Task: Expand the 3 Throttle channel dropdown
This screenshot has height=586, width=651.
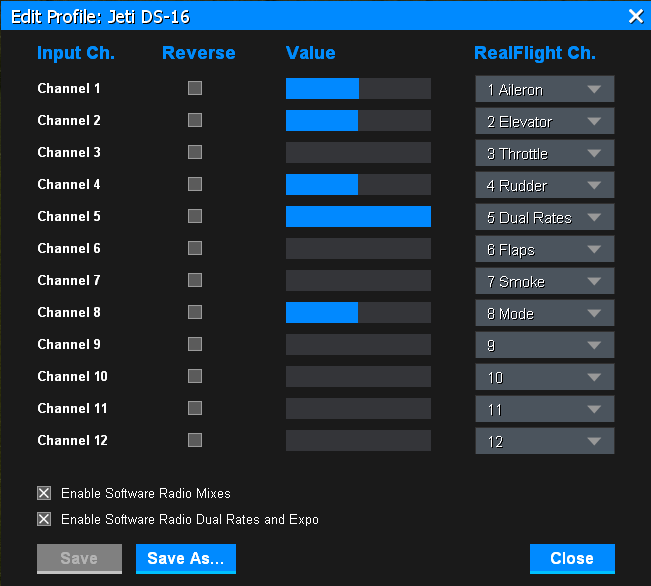Action: click(x=545, y=153)
